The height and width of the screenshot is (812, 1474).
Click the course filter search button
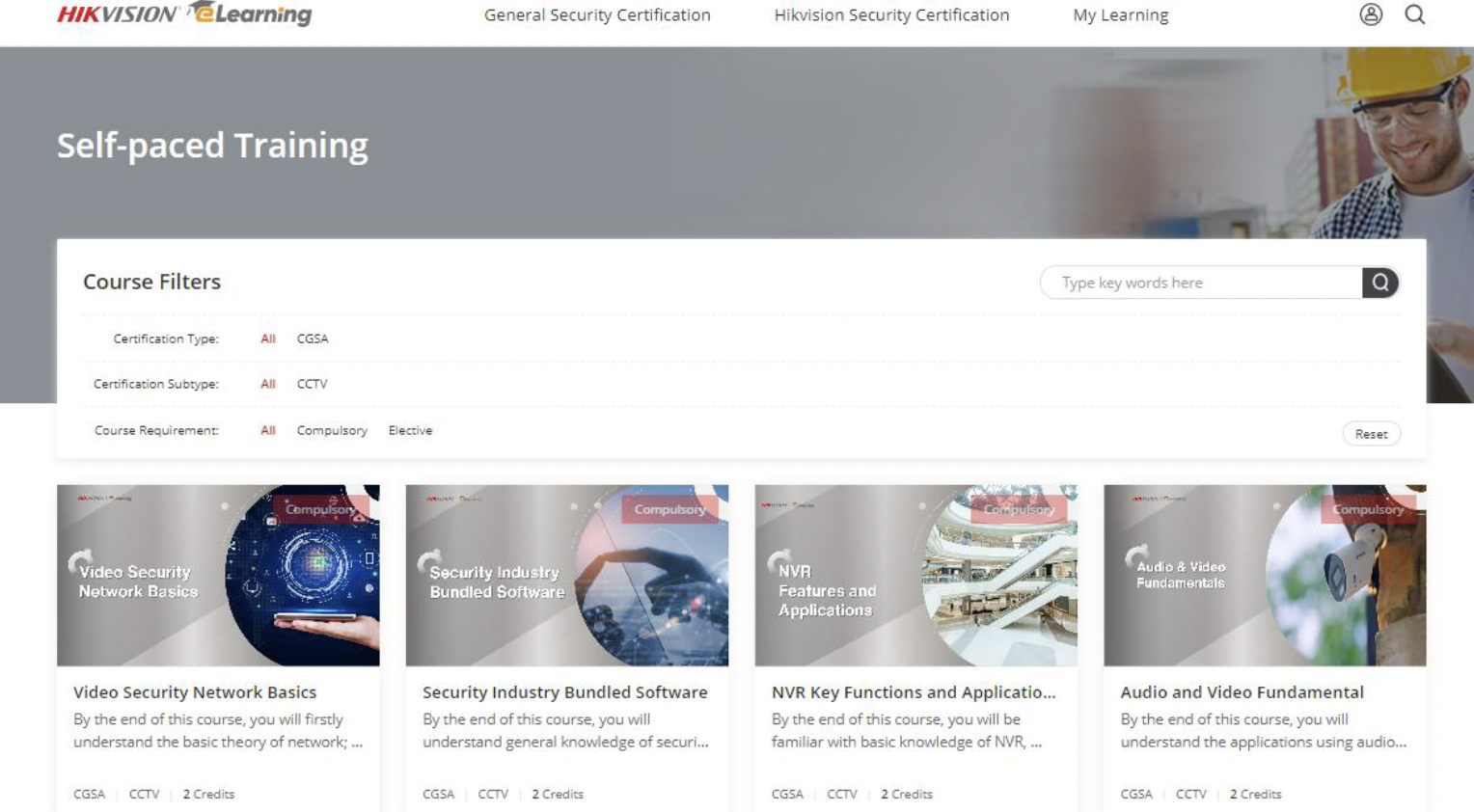pyautogui.click(x=1379, y=283)
